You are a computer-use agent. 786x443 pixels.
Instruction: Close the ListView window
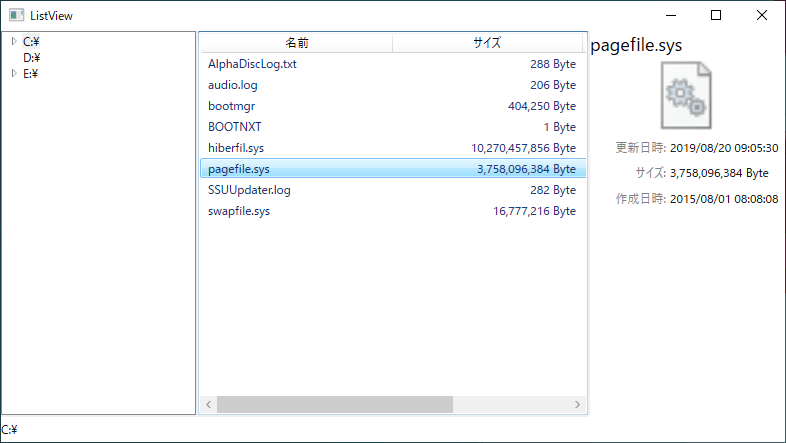(x=761, y=16)
